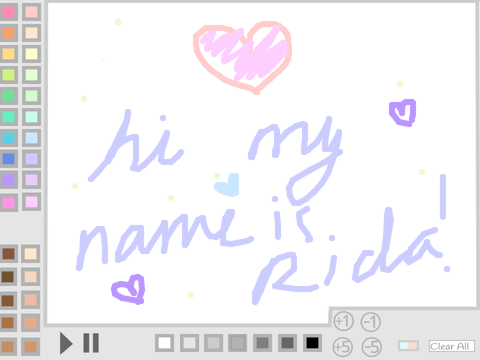The image size is (480, 360).
Task: Select the pale pink color swatch
Action: [x=32, y=12]
